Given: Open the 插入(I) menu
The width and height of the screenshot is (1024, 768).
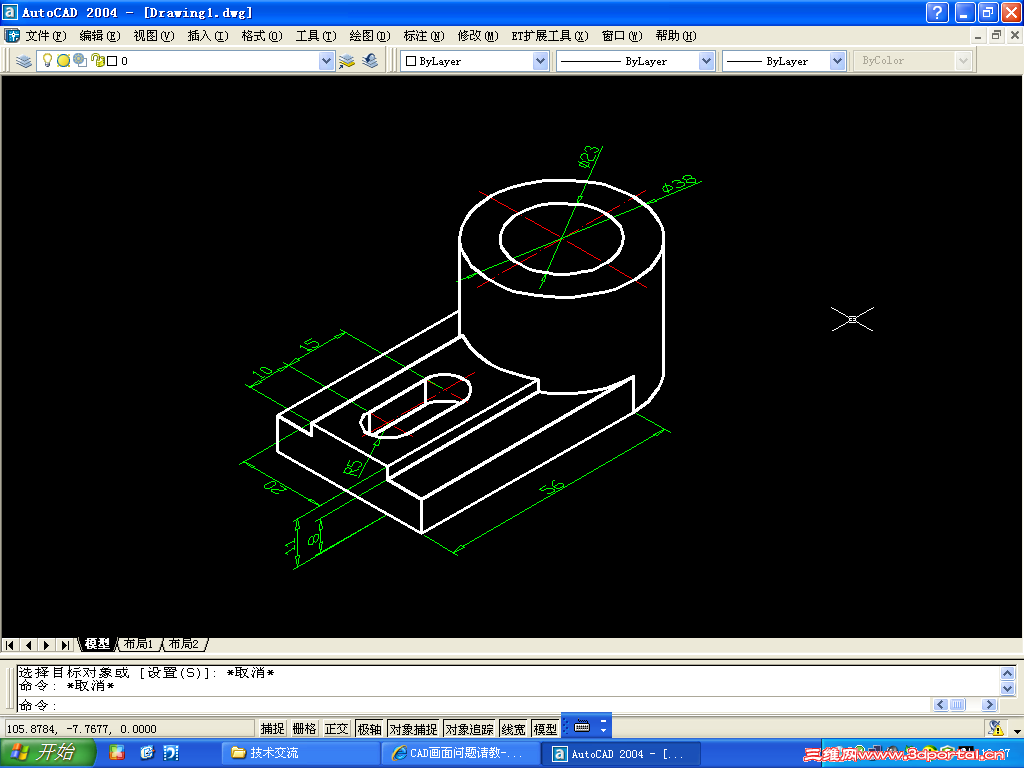Looking at the screenshot, I should pos(208,36).
